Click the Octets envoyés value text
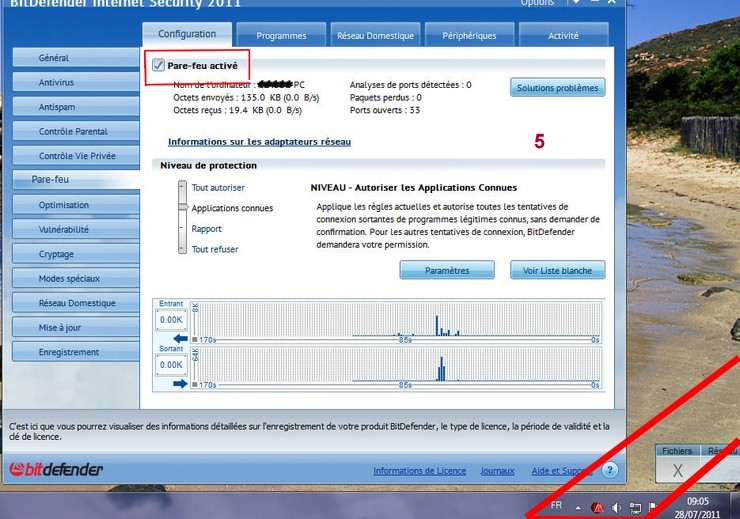The width and height of the screenshot is (740, 519). click(x=246, y=98)
